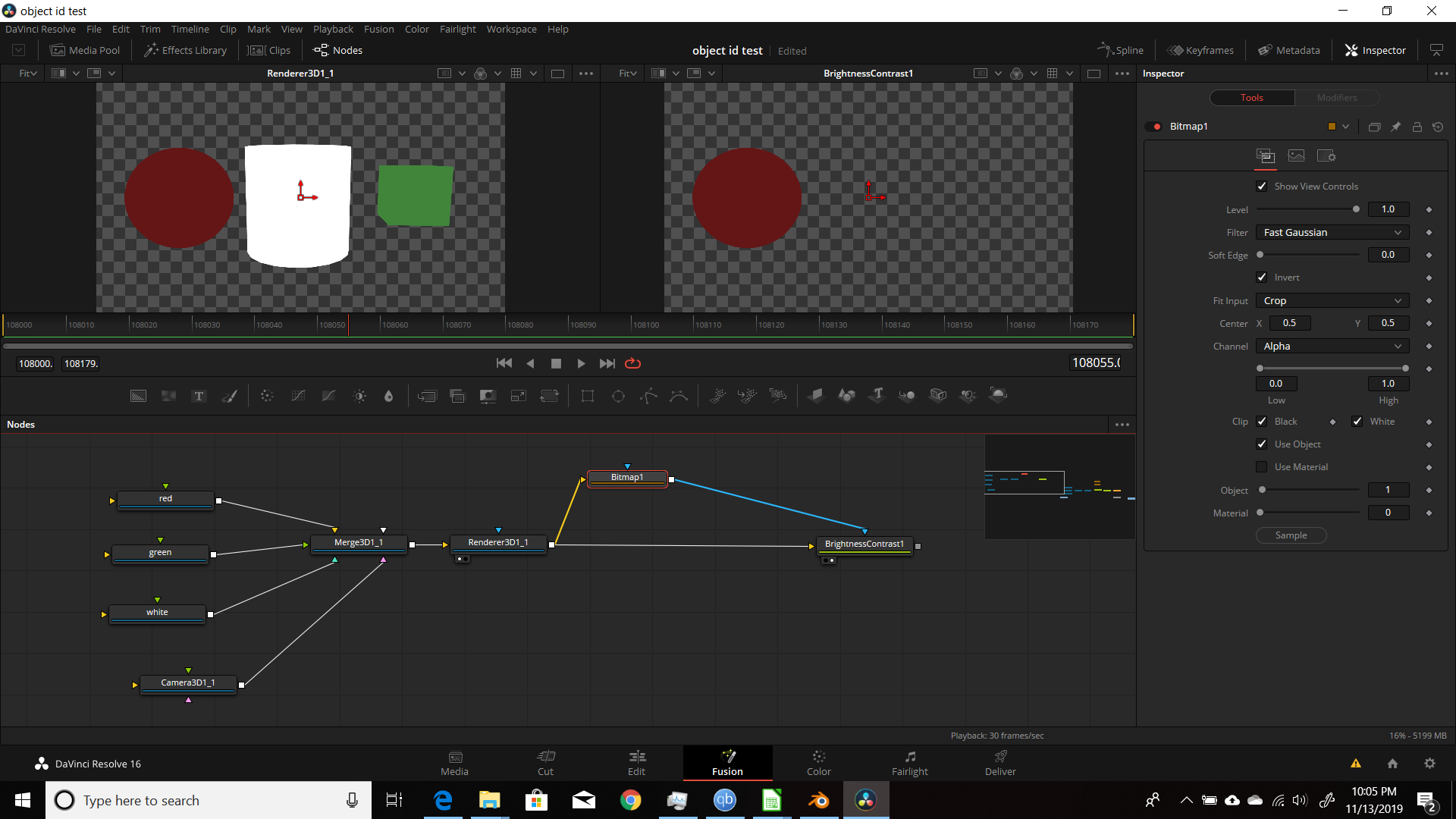Open left viewer Fit zoom dropdown
1456x819 pixels.
[28, 74]
